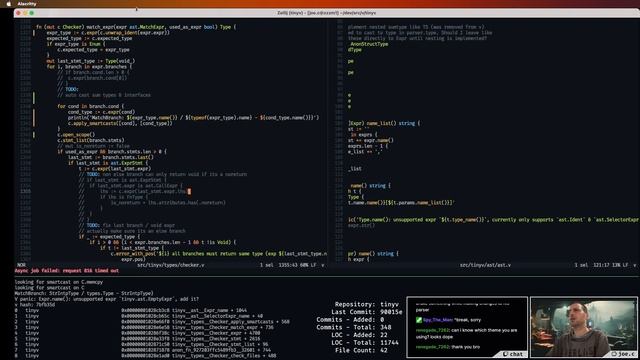Click the 'fn (mut c Checker) match_expr' line
The width and height of the screenshot is (640, 360).
[136, 27]
